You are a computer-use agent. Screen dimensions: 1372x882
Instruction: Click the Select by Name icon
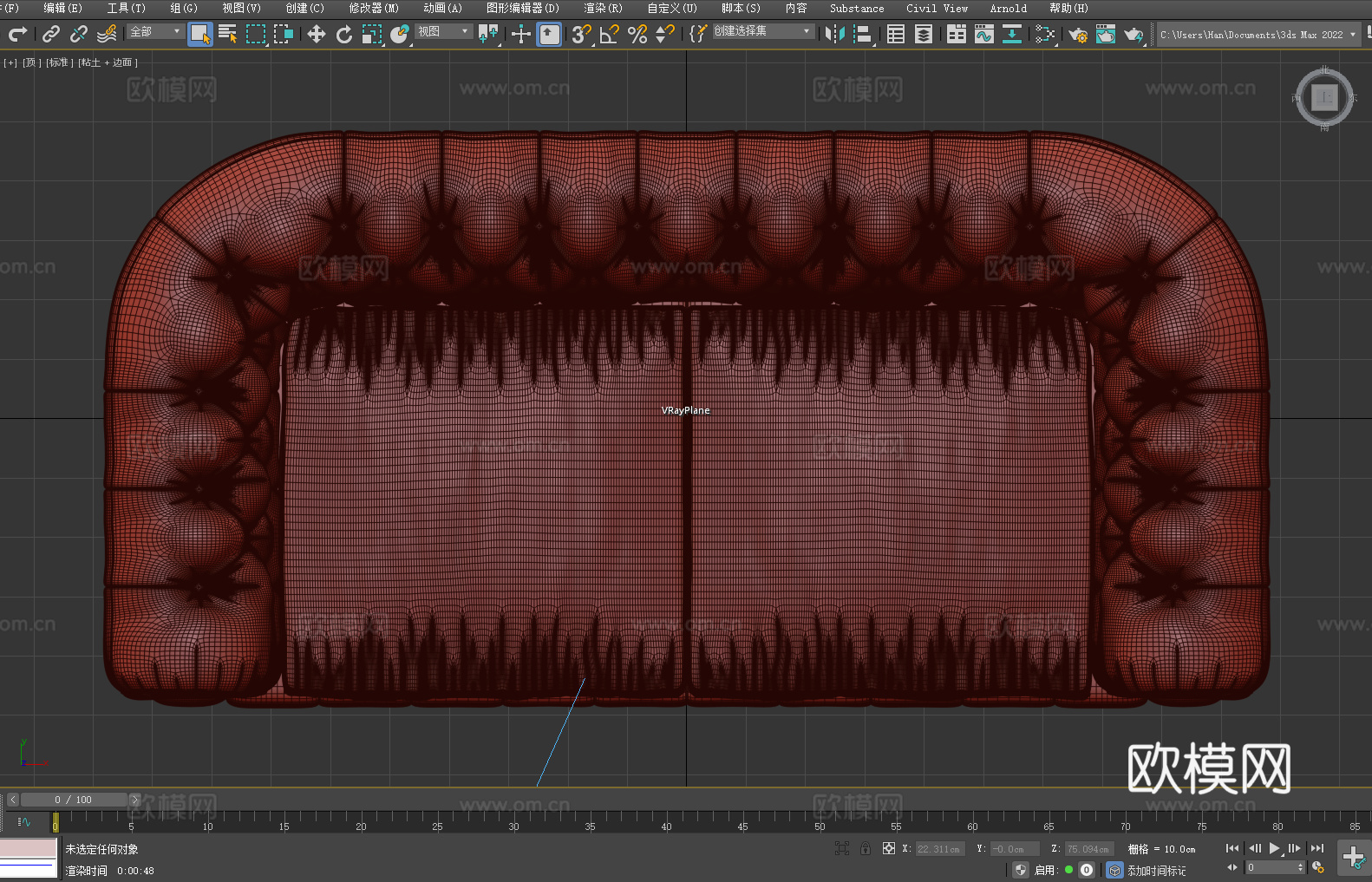(227, 34)
